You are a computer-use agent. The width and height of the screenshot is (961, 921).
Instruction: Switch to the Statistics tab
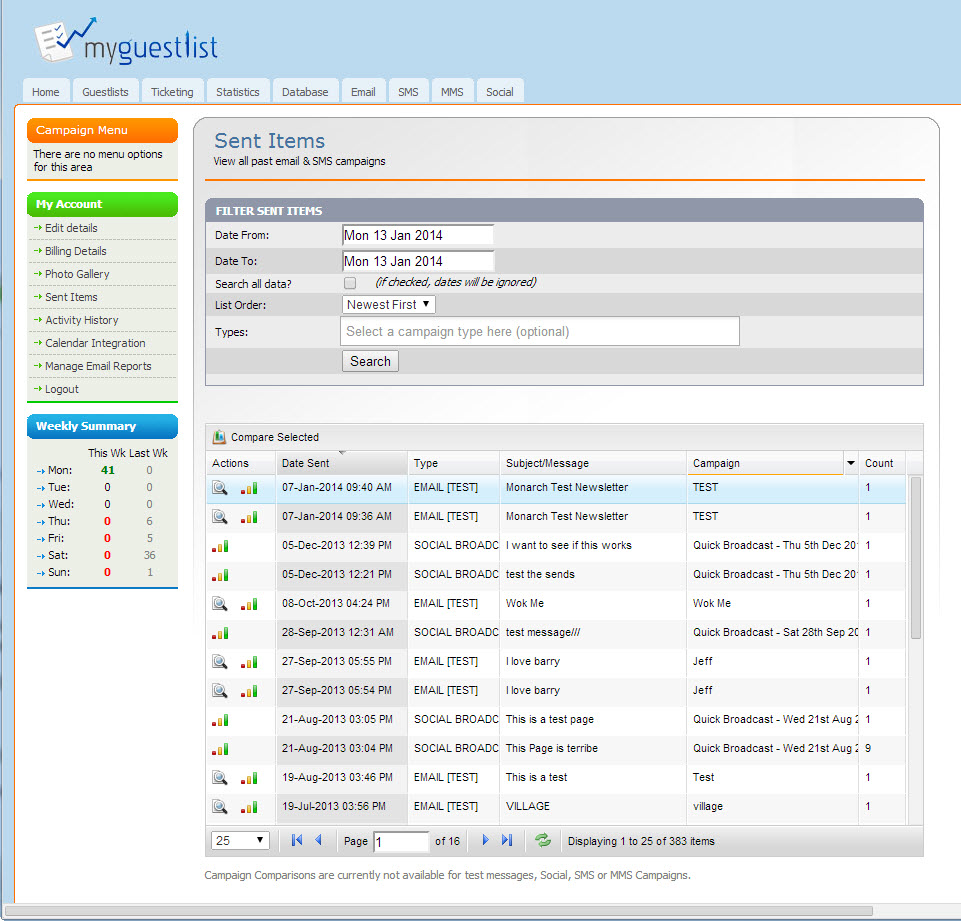pos(237,92)
